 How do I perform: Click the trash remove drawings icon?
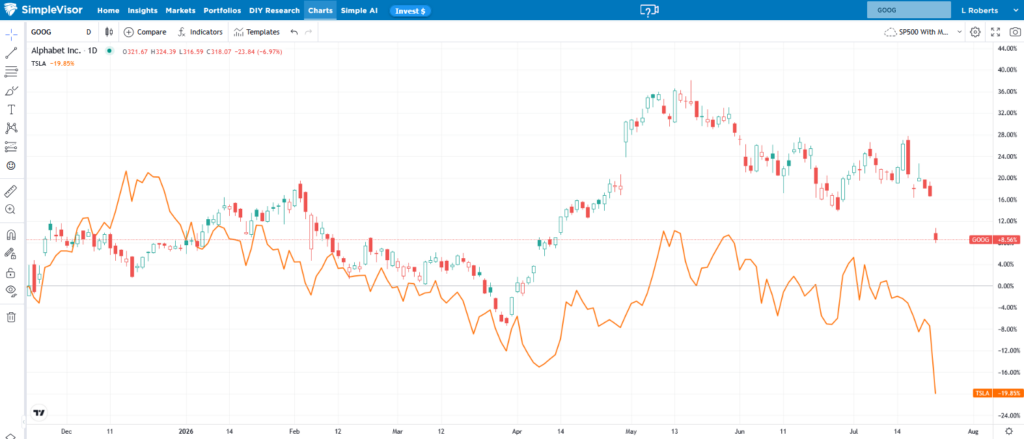pyautogui.click(x=11, y=317)
